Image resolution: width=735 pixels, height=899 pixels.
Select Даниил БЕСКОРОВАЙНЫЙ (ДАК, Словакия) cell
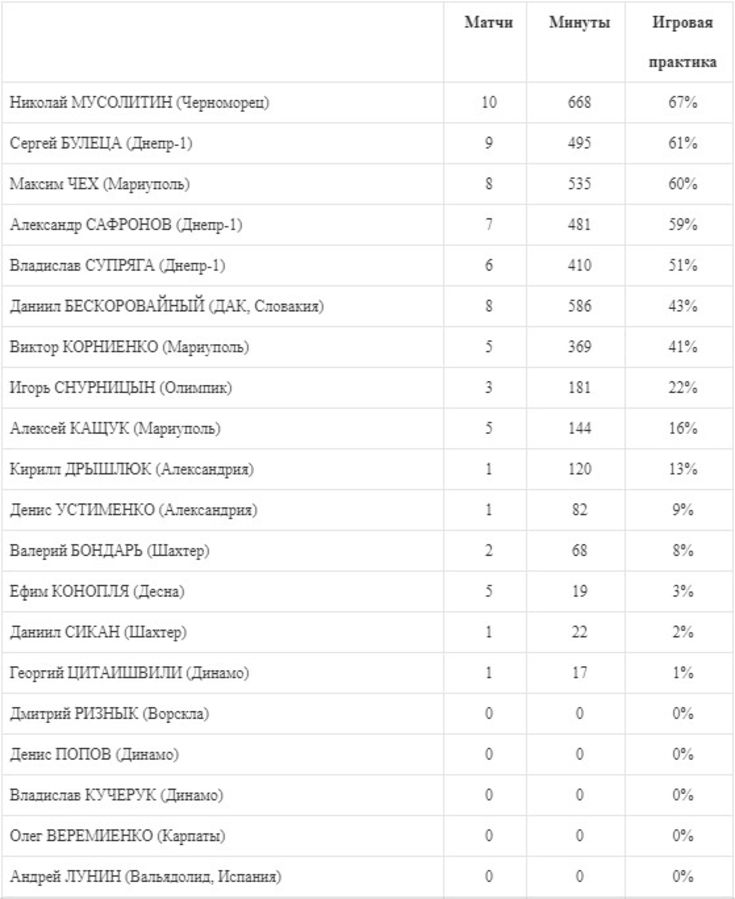(x=166, y=307)
